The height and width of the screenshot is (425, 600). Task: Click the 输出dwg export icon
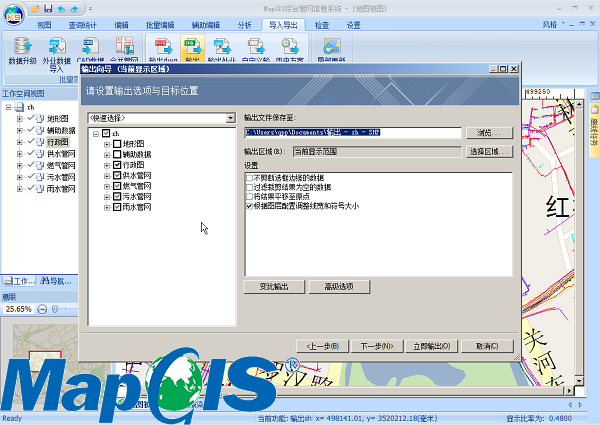click(x=163, y=46)
